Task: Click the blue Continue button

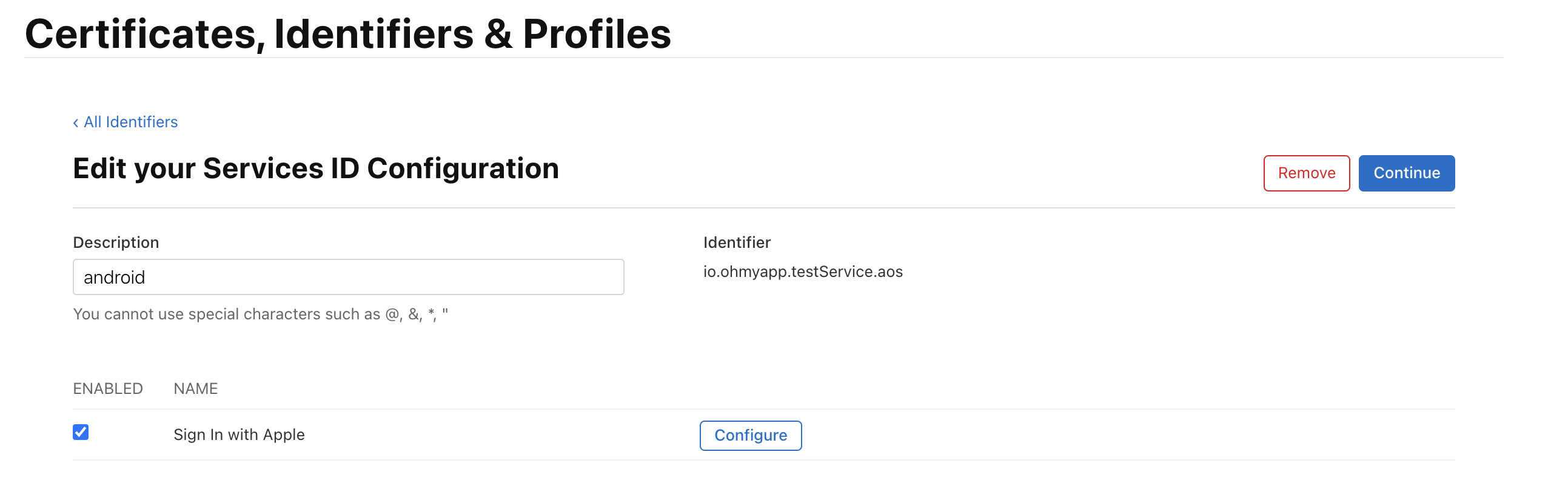Action: (1406, 173)
